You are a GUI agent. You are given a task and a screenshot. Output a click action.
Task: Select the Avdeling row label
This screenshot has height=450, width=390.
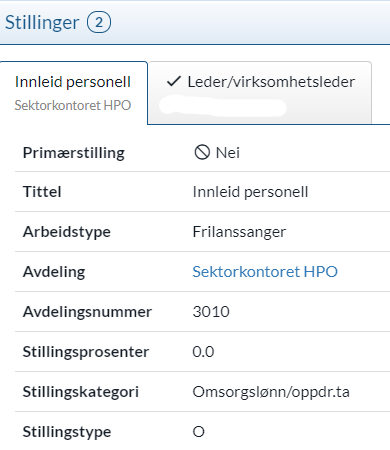(x=54, y=272)
